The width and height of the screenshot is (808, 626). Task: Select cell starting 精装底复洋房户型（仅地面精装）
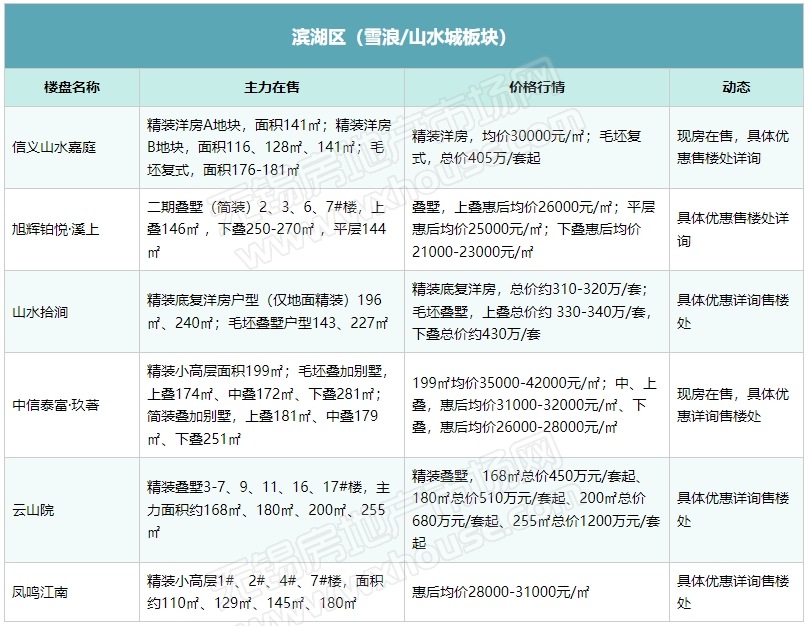tap(272, 311)
